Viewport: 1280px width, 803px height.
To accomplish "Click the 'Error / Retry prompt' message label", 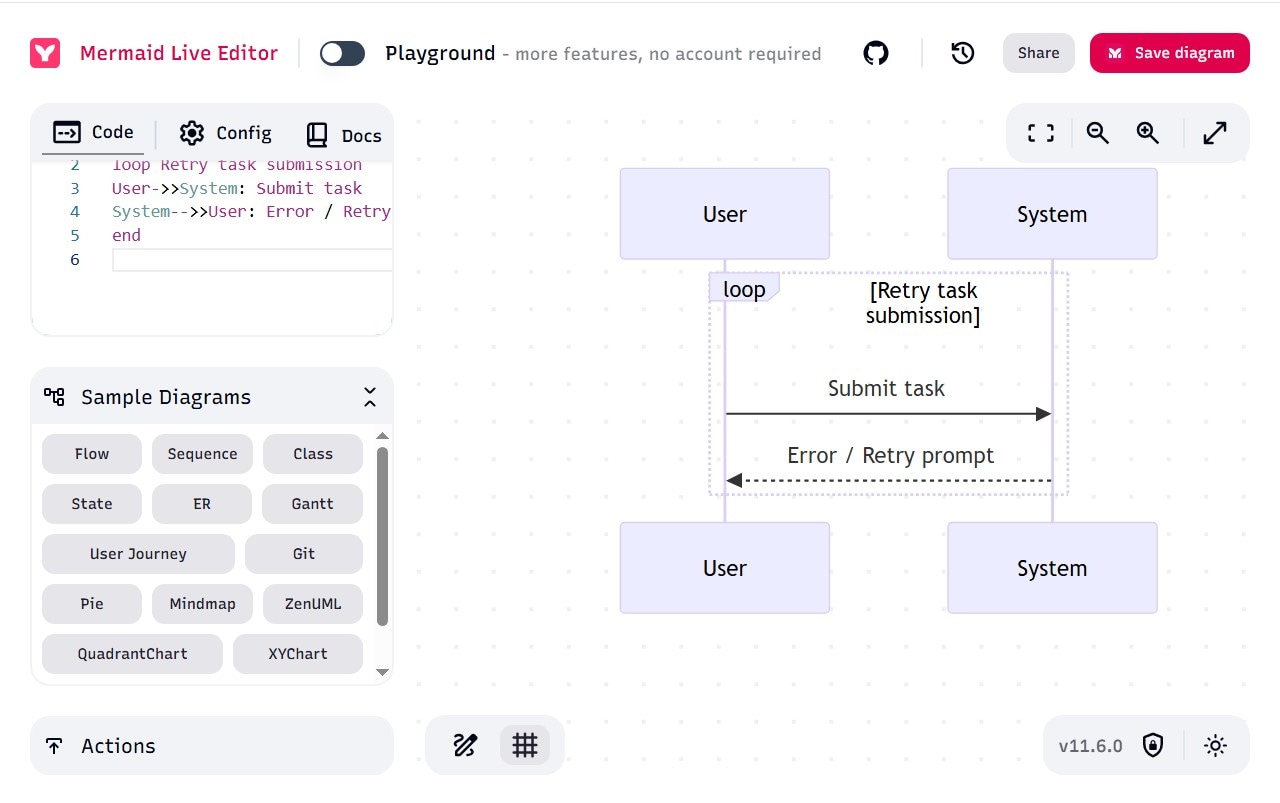I will point(890,456).
